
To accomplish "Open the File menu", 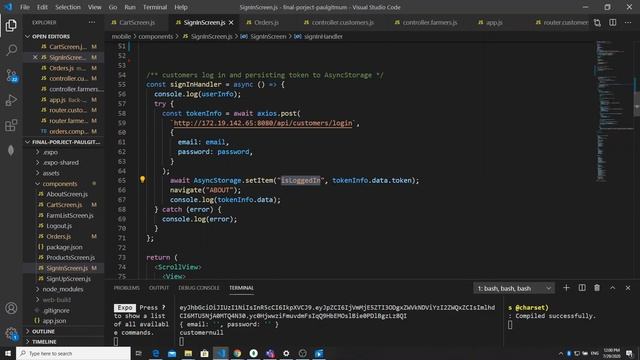I will (24, 7).
